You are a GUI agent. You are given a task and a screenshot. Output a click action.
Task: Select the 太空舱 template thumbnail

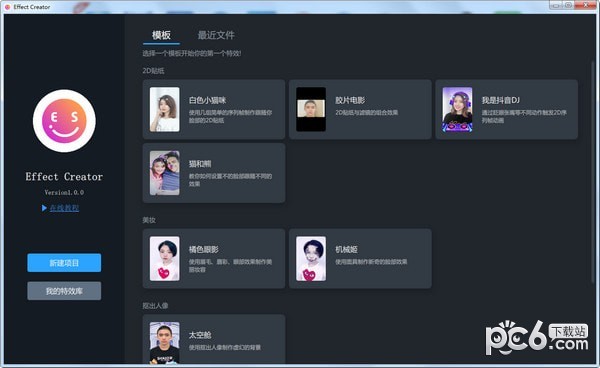[x=165, y=342]
